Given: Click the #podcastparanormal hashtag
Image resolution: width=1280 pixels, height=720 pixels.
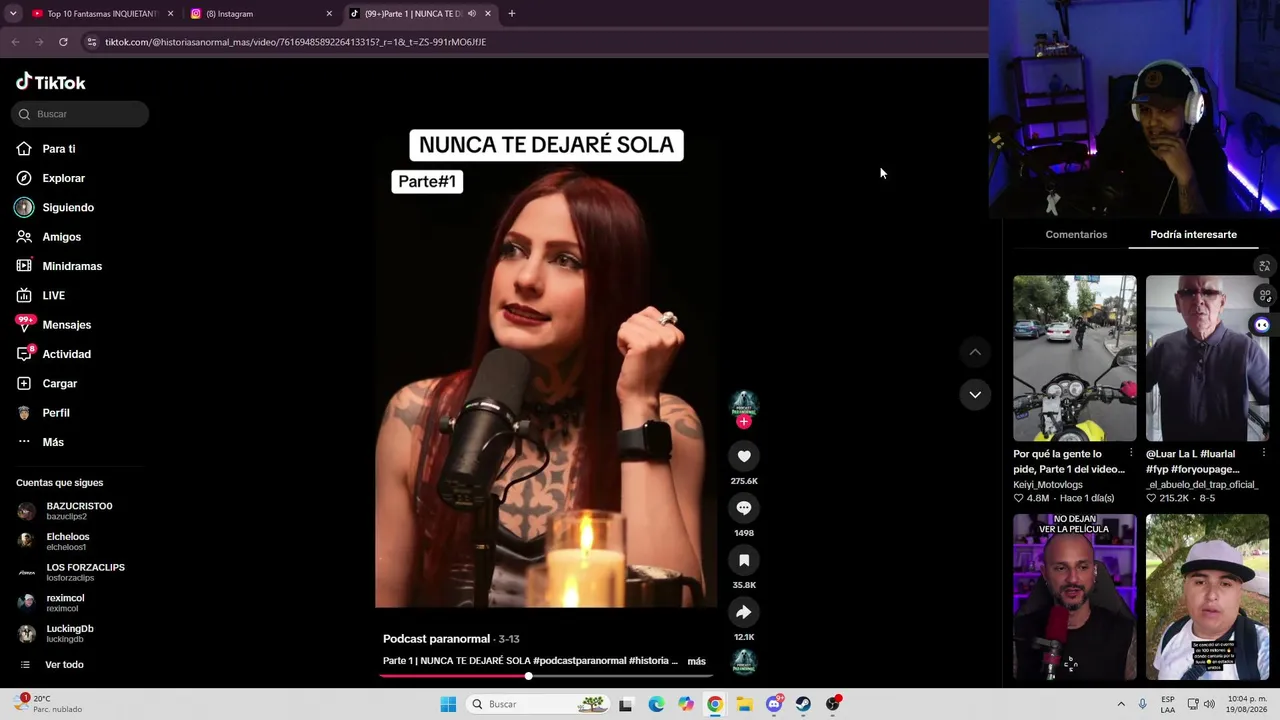Looking at the screenshot, I should coord(579,661).
